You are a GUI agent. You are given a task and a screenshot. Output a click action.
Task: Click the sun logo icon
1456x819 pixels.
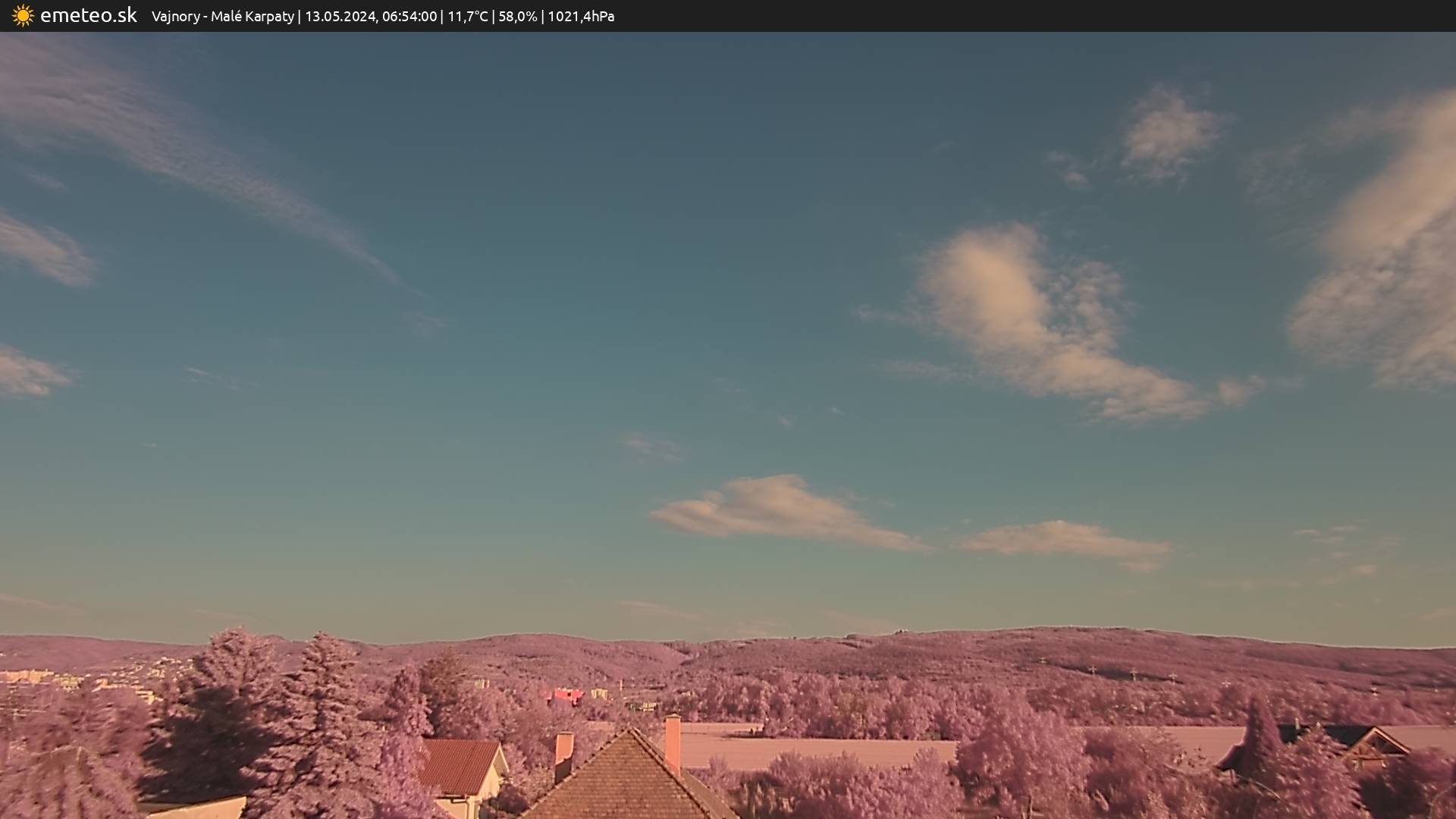(x=23, y=16)
